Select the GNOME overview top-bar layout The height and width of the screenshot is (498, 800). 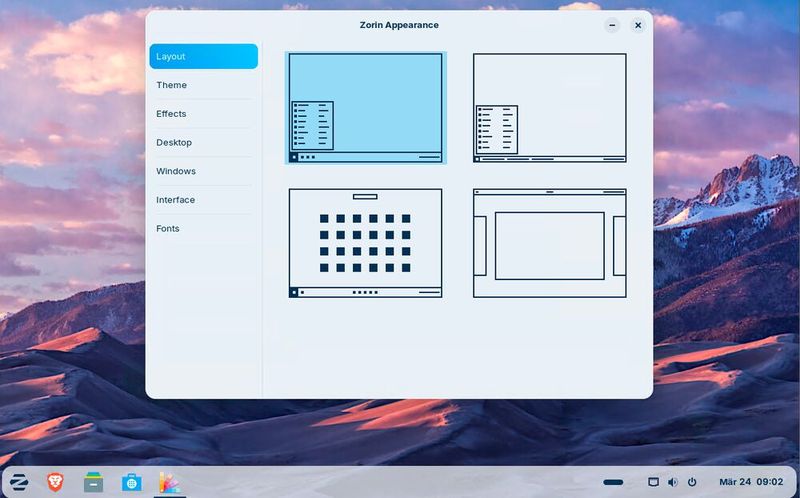pos(549,243)
